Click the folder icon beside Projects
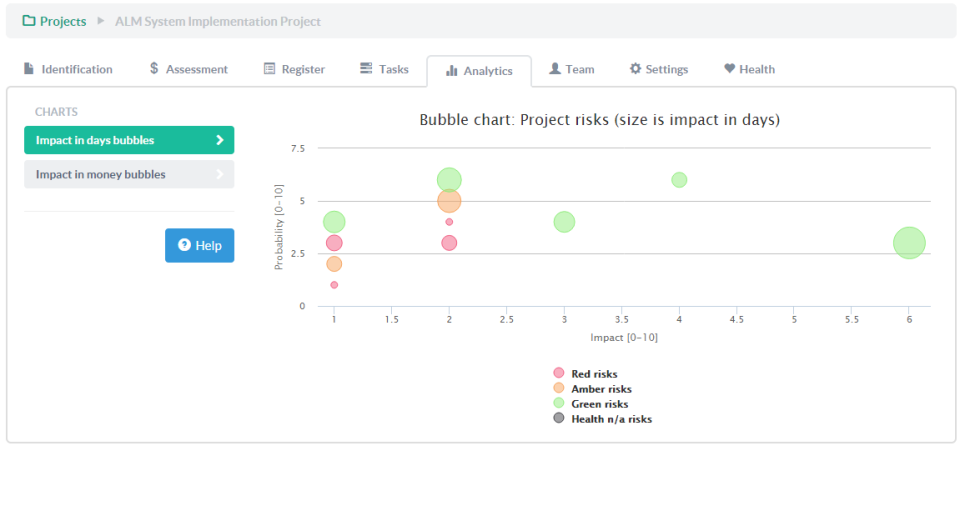Viewport: 960px width, 521px height. click(x=29, y=21)
